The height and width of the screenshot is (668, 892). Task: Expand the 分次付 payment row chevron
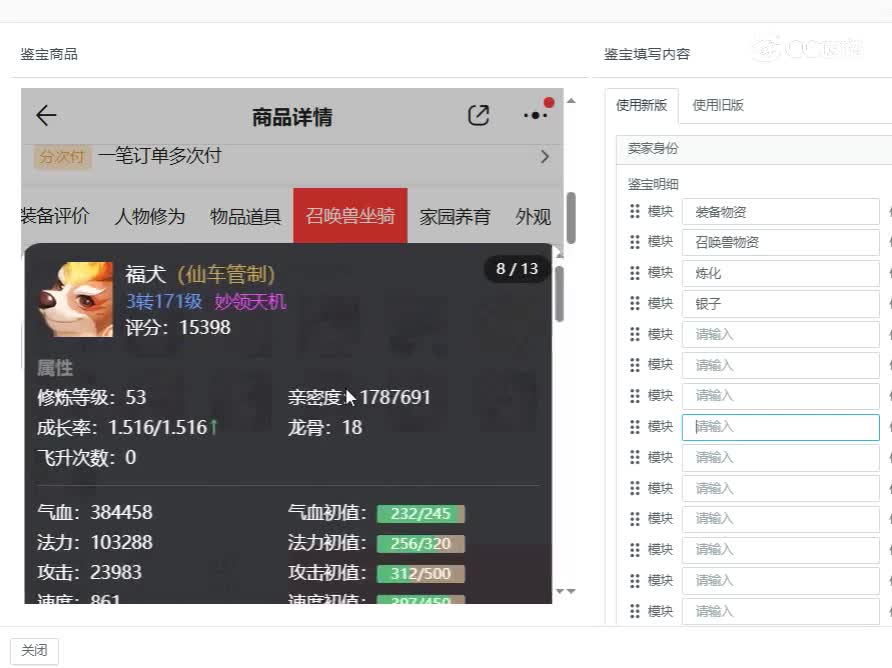click(x=544, y=156)
